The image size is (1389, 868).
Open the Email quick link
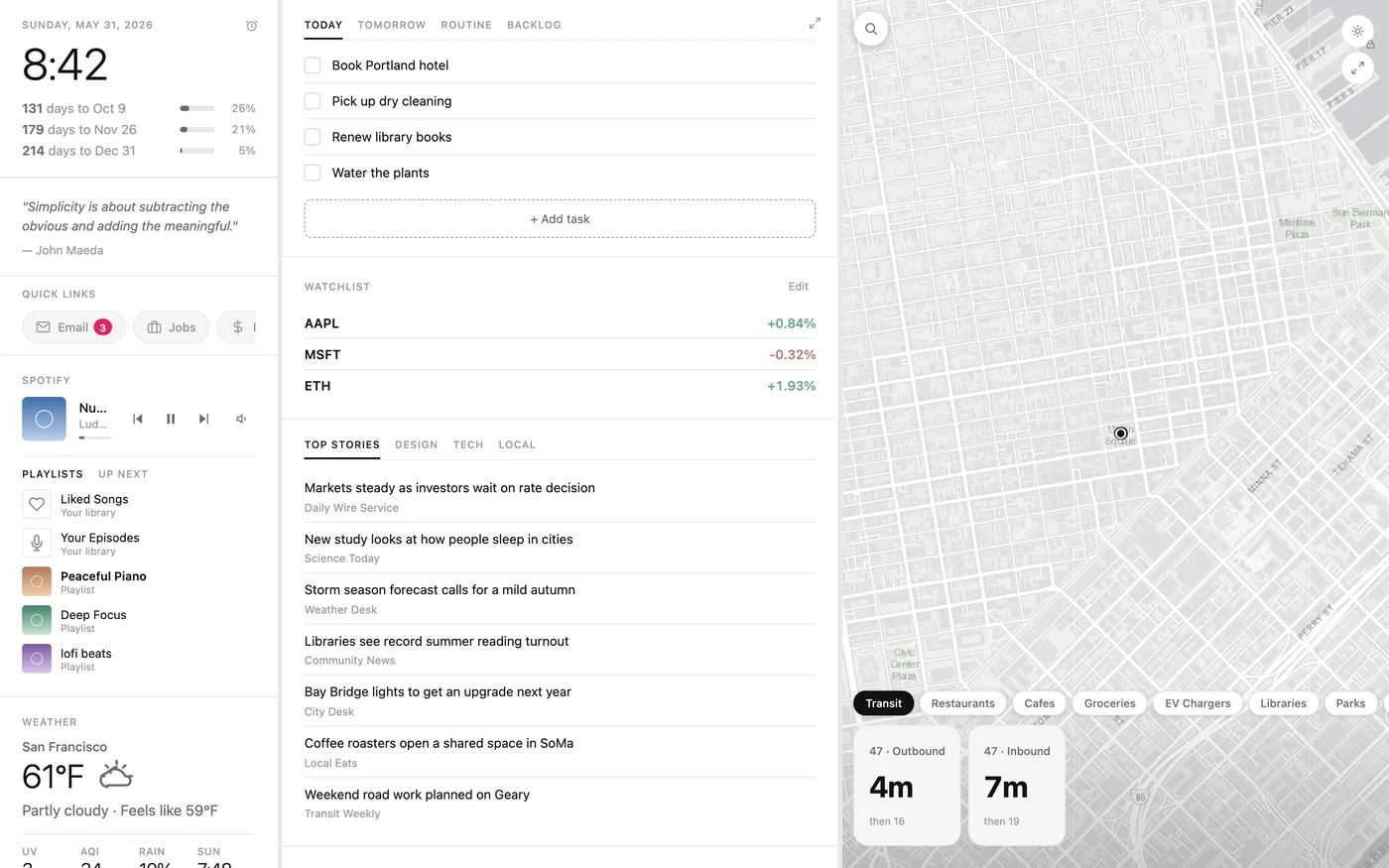tap(73, 327)
